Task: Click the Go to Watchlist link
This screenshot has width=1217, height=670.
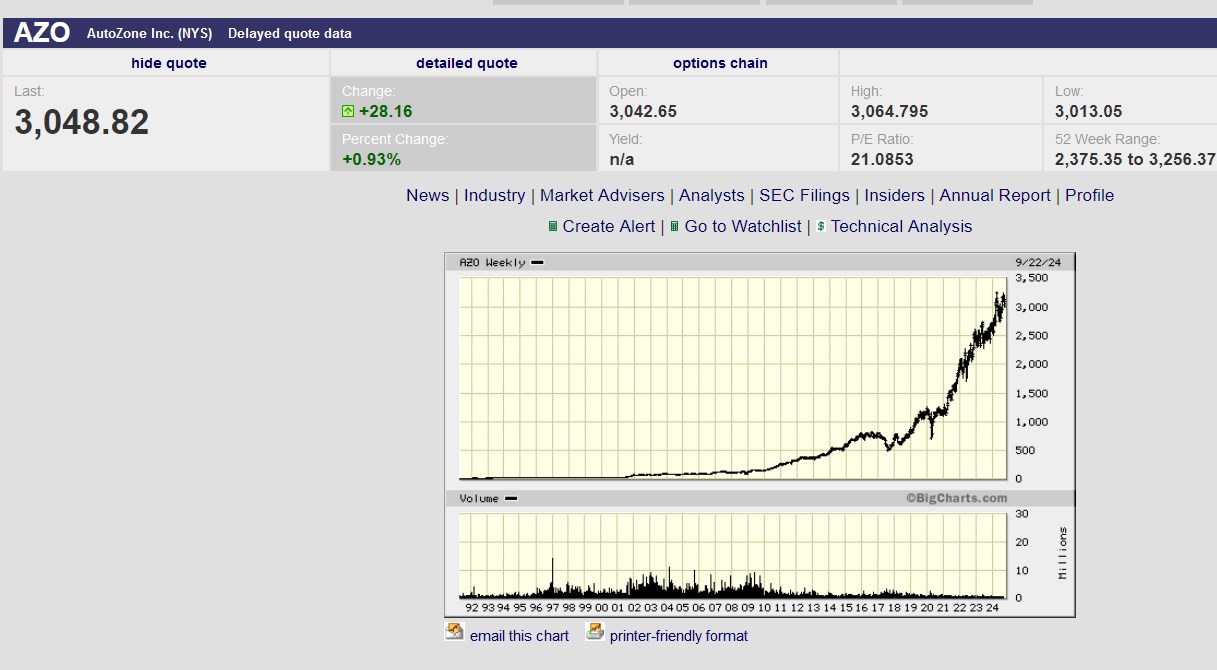Action: 743,226
